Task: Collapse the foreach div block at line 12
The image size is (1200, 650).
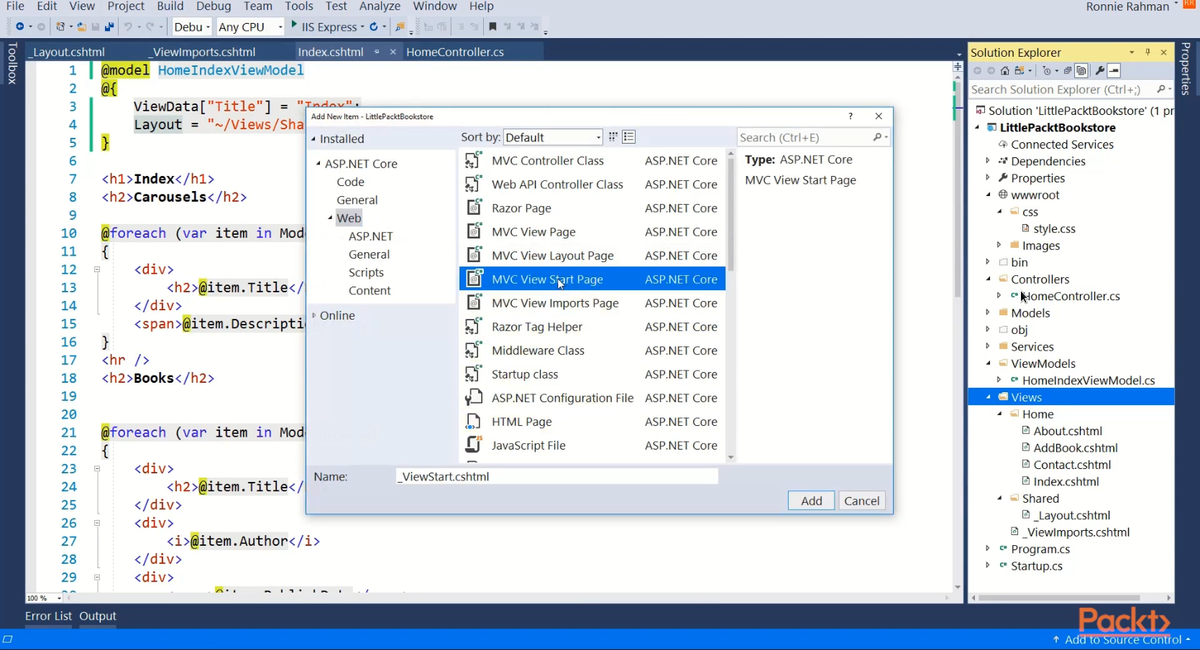Action: (x=97, y=270)
